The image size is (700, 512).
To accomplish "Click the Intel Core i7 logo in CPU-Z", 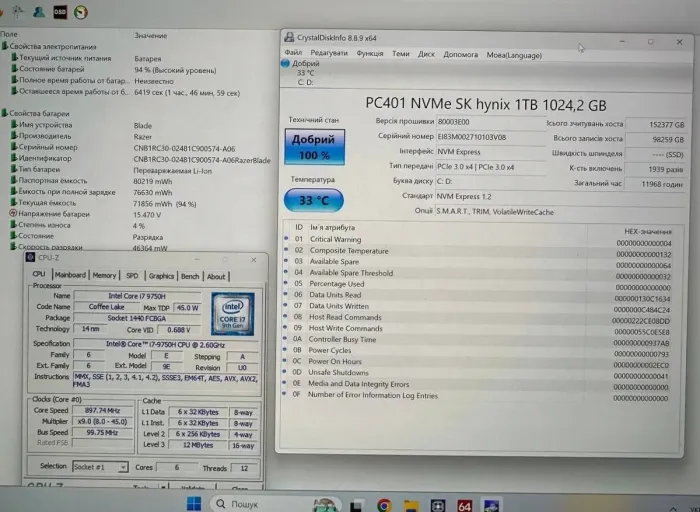I will point(231,314).
